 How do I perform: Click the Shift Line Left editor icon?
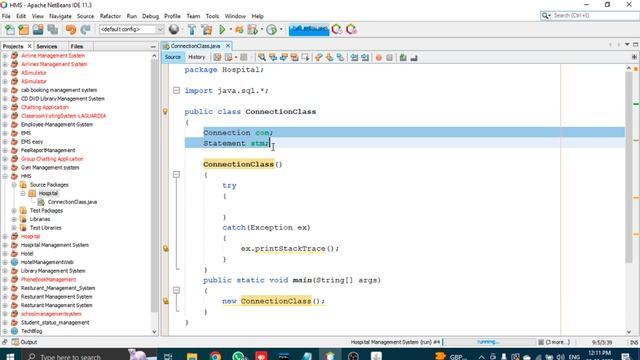354,58
